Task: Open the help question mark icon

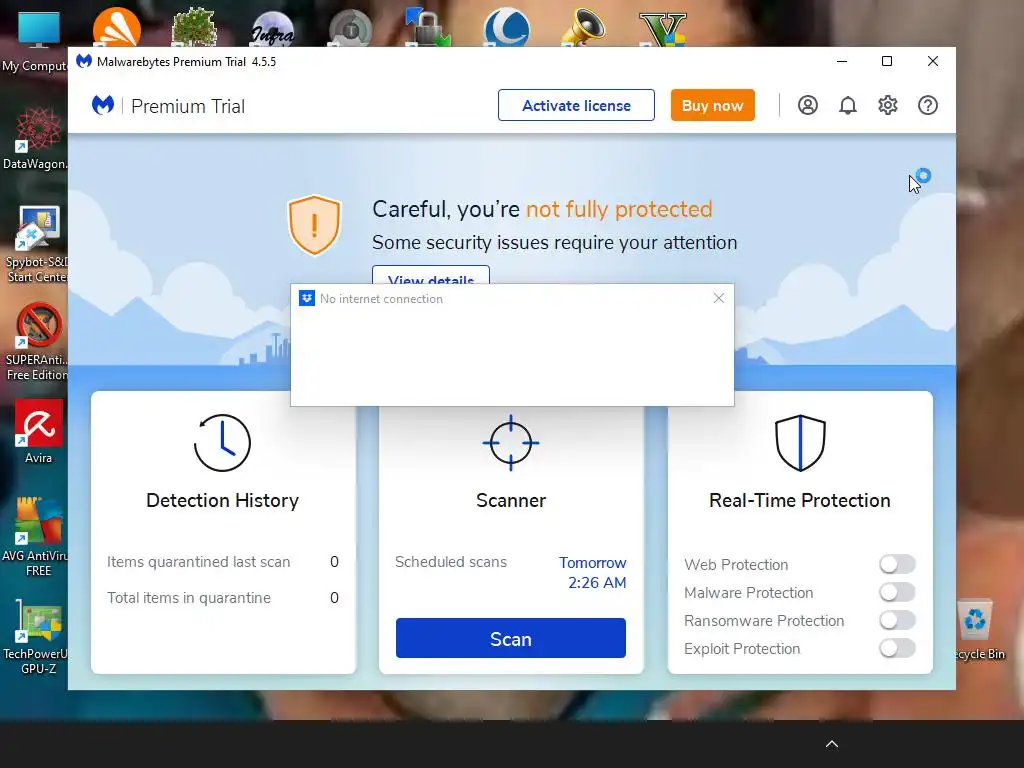Action: (927, 105)
